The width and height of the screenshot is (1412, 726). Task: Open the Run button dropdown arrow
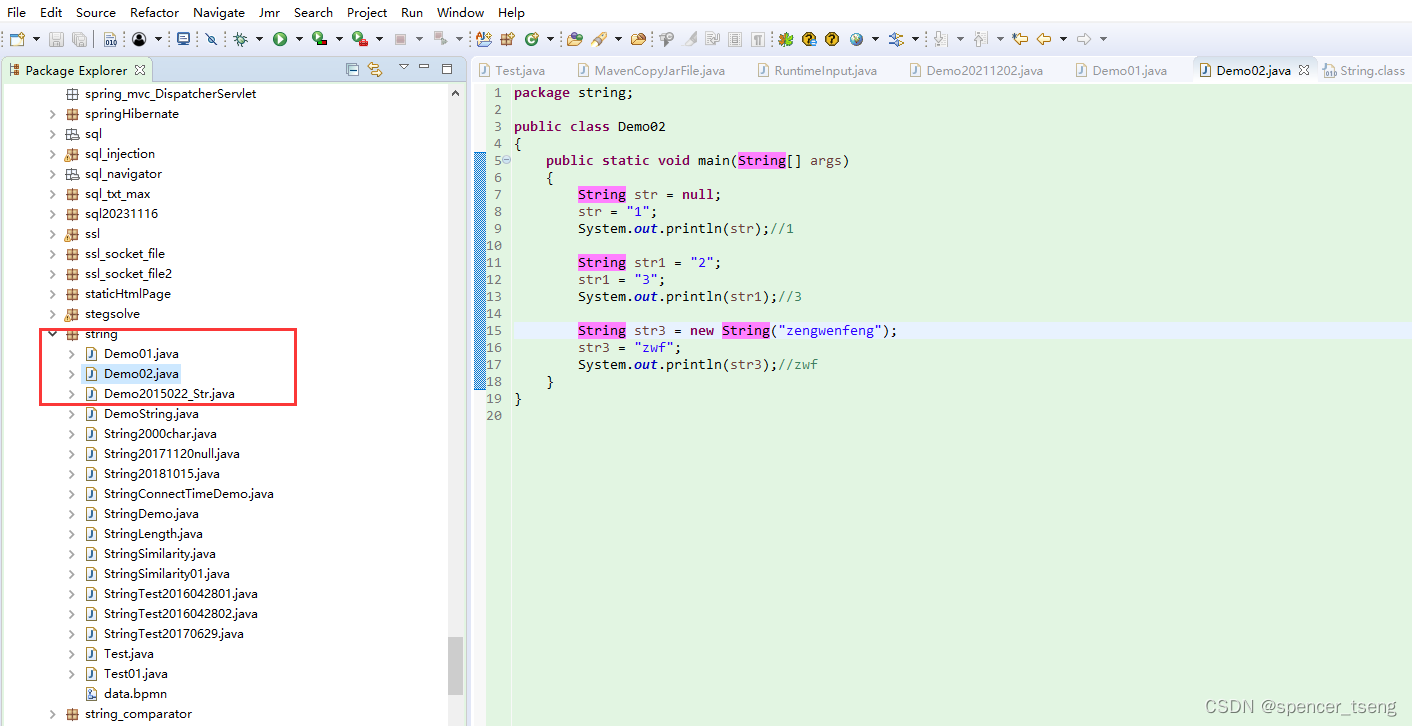point(298,38)
